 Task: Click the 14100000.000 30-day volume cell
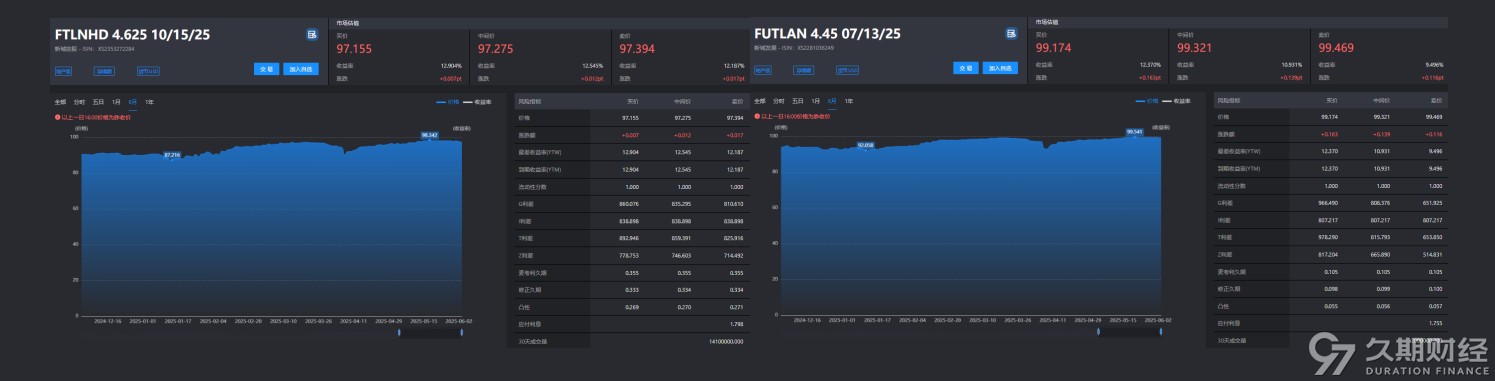click(x=727, y=341)
